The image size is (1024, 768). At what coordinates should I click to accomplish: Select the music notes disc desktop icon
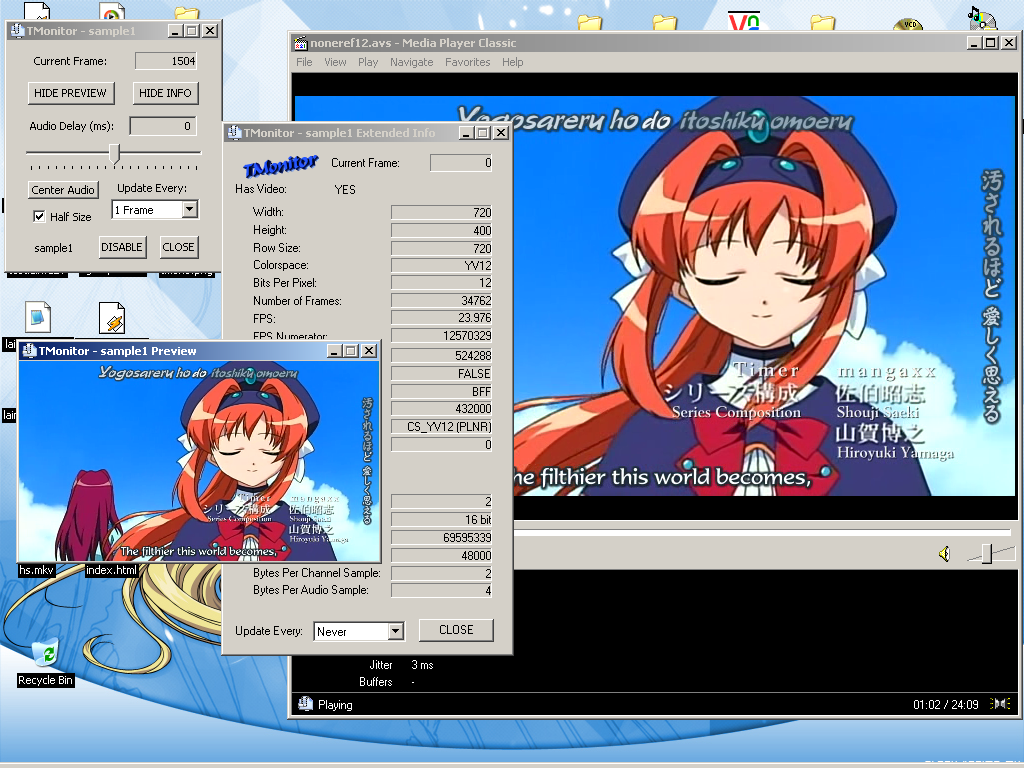tap(982, 18)
